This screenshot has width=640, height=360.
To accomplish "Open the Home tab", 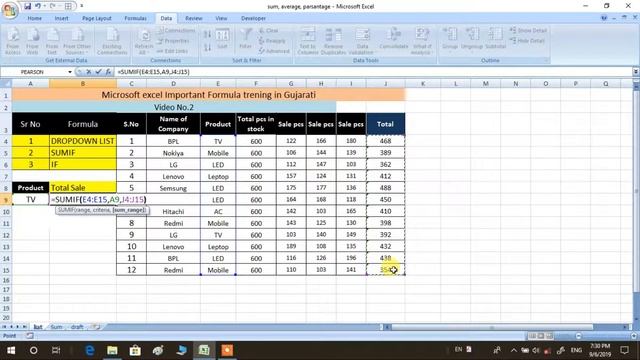I will [x=35, y=18].
